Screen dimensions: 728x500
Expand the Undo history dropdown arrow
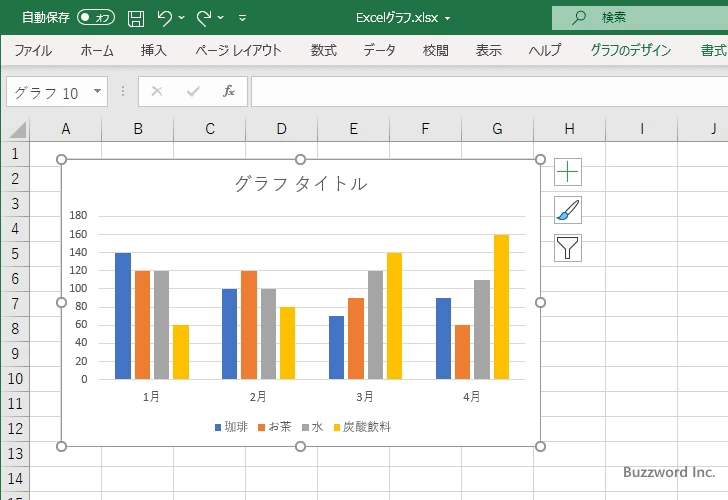182,18
